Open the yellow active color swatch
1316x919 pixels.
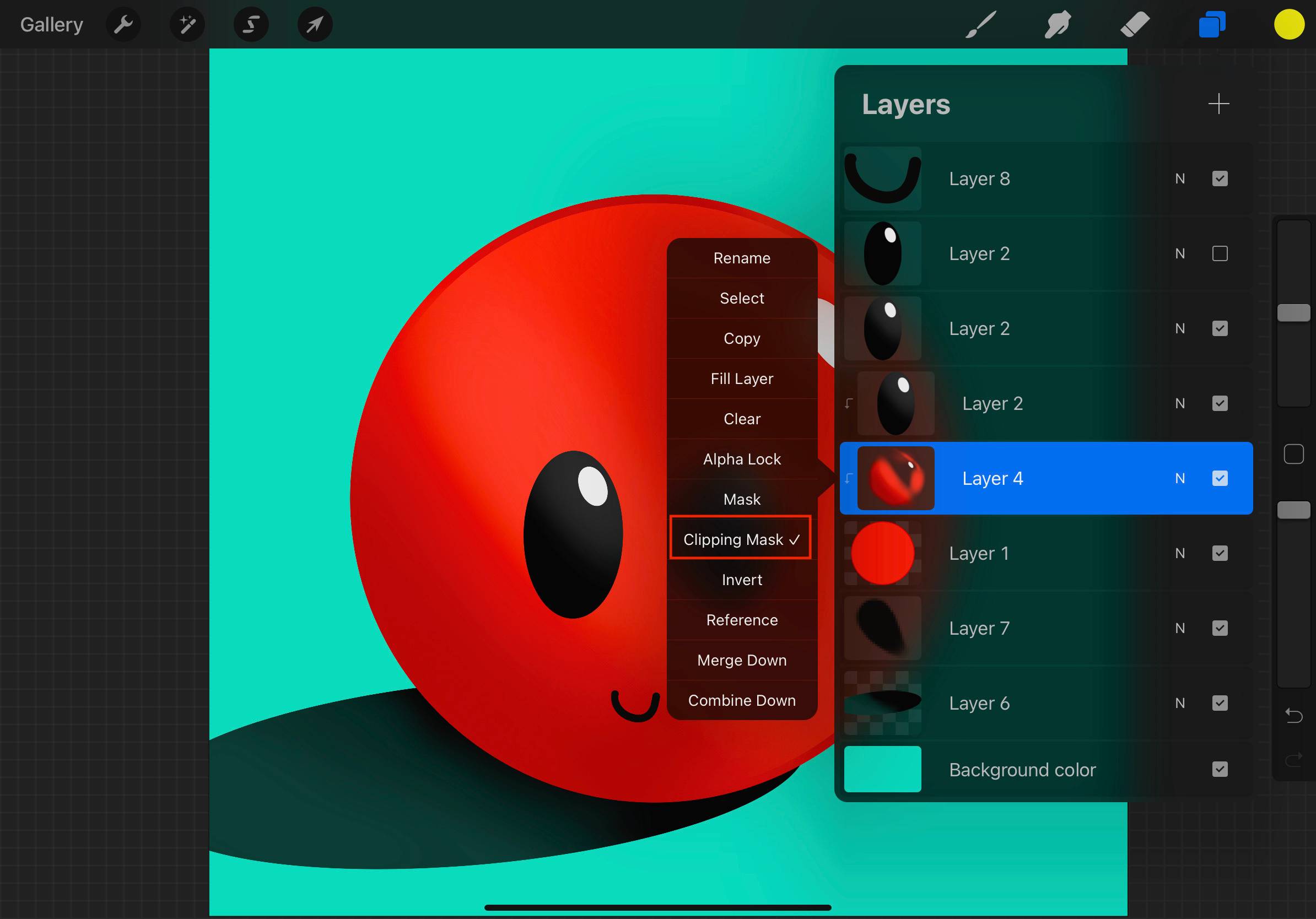[1289, 25]
